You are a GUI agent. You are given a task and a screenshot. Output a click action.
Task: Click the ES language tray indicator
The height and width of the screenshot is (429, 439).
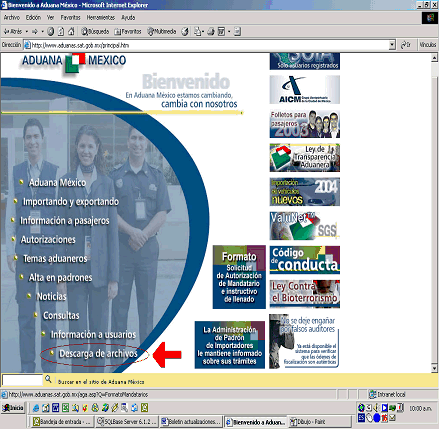click(x=361, y=418)
